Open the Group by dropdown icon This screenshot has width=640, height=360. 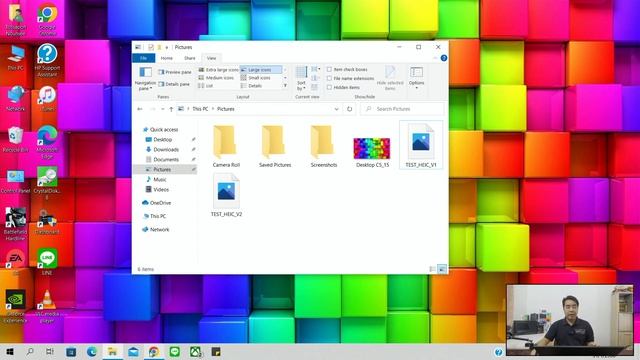click(x=316, y=69)
